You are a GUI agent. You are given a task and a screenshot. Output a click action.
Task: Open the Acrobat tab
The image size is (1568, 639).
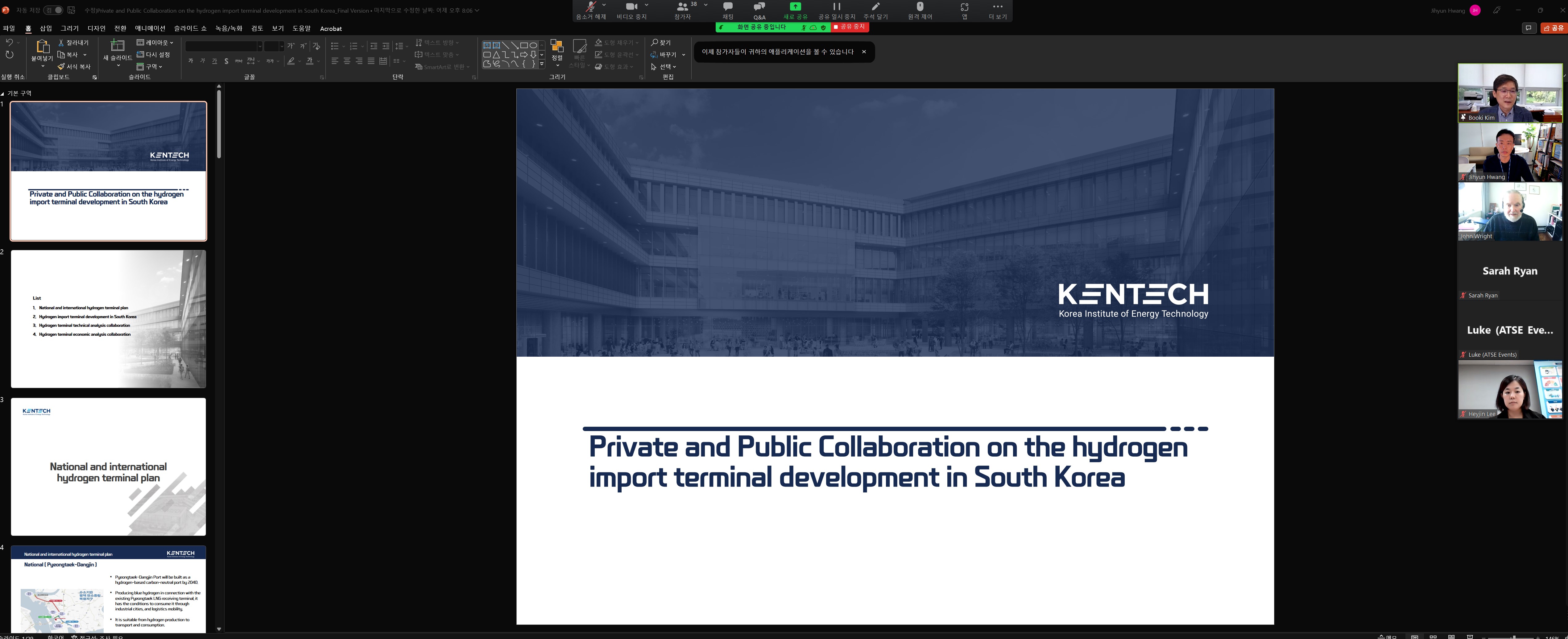click(330, 29)
